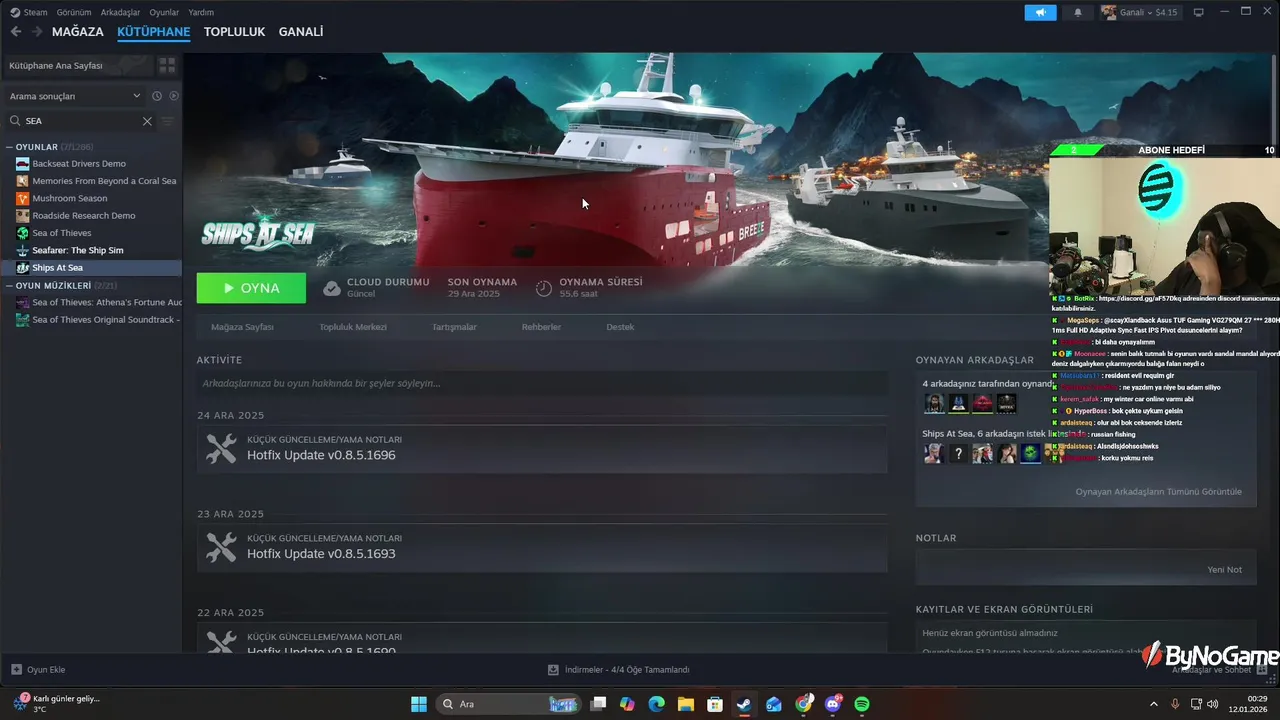Screen dimensions: 1280x720
Task: Open Mağaza Sayfası link
Action: 242,327
